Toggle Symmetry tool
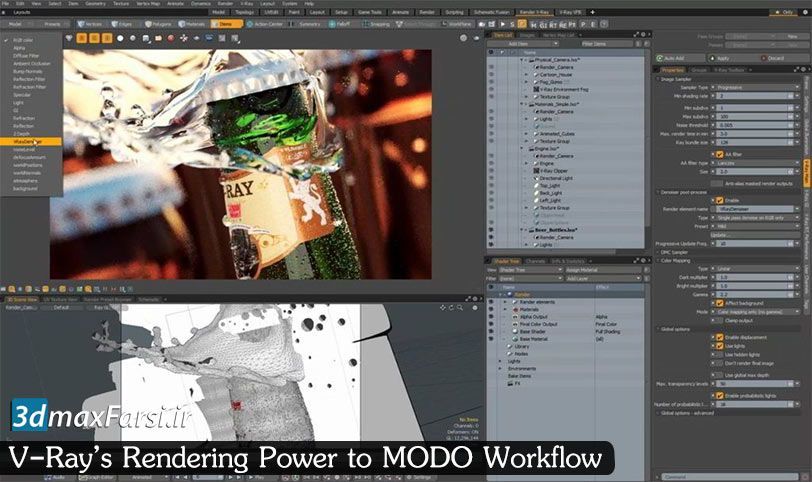The height and width of the screenshot is (482, 812). [x=306, y=24]
